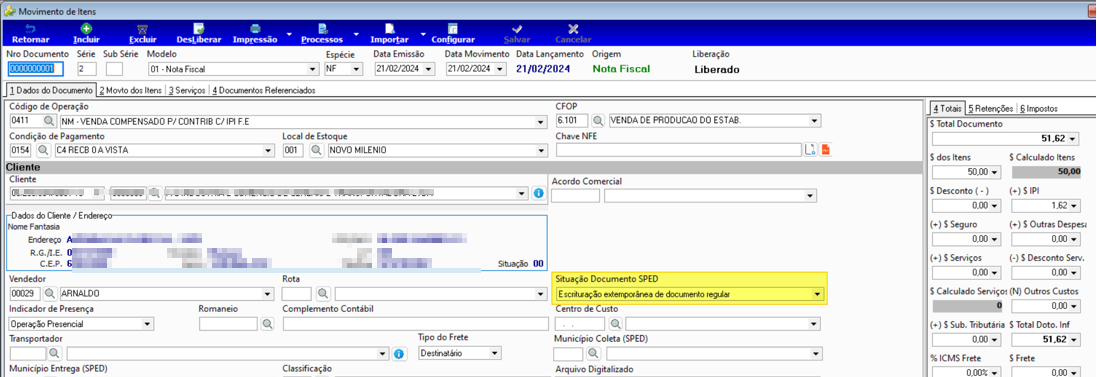
Task: Click the Sub Série input field
Action: pyautogui.click(x=114, y=69)
